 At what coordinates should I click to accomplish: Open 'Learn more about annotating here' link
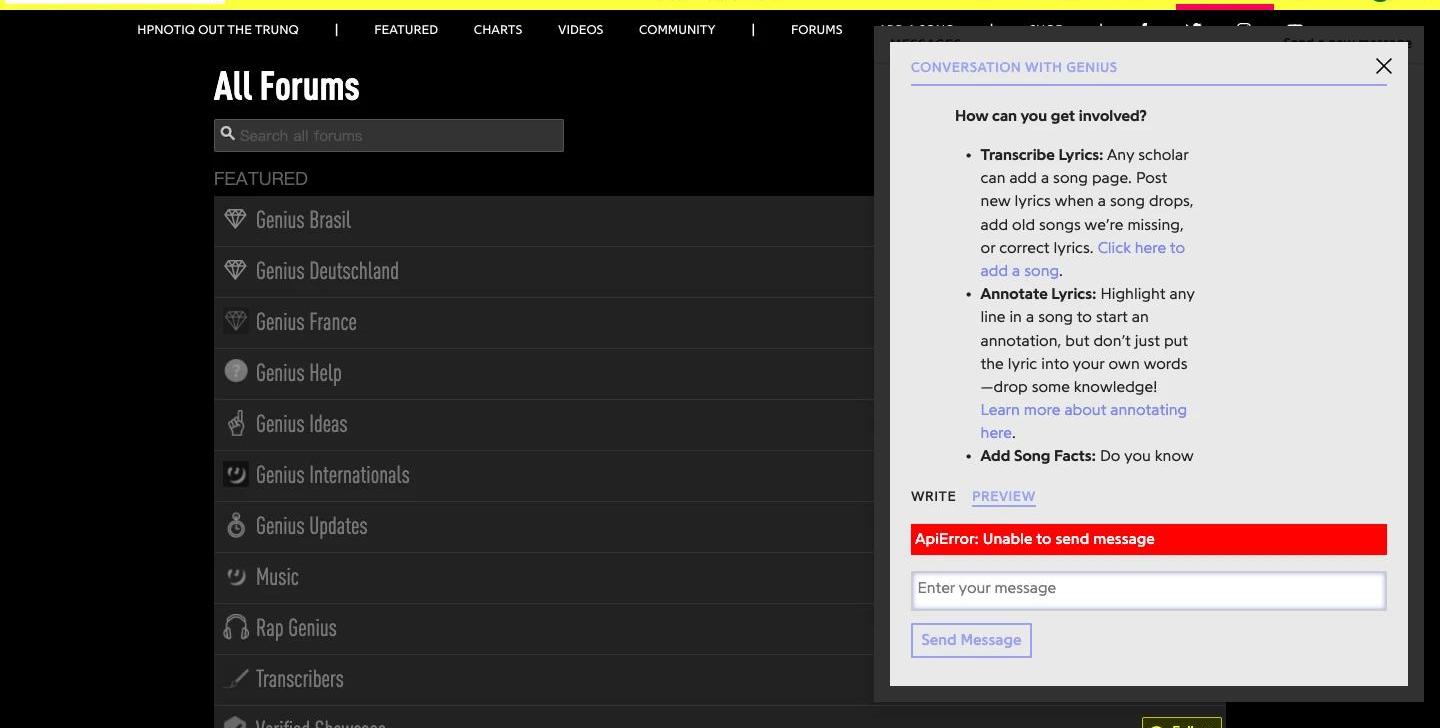[x=1083, y=410]
